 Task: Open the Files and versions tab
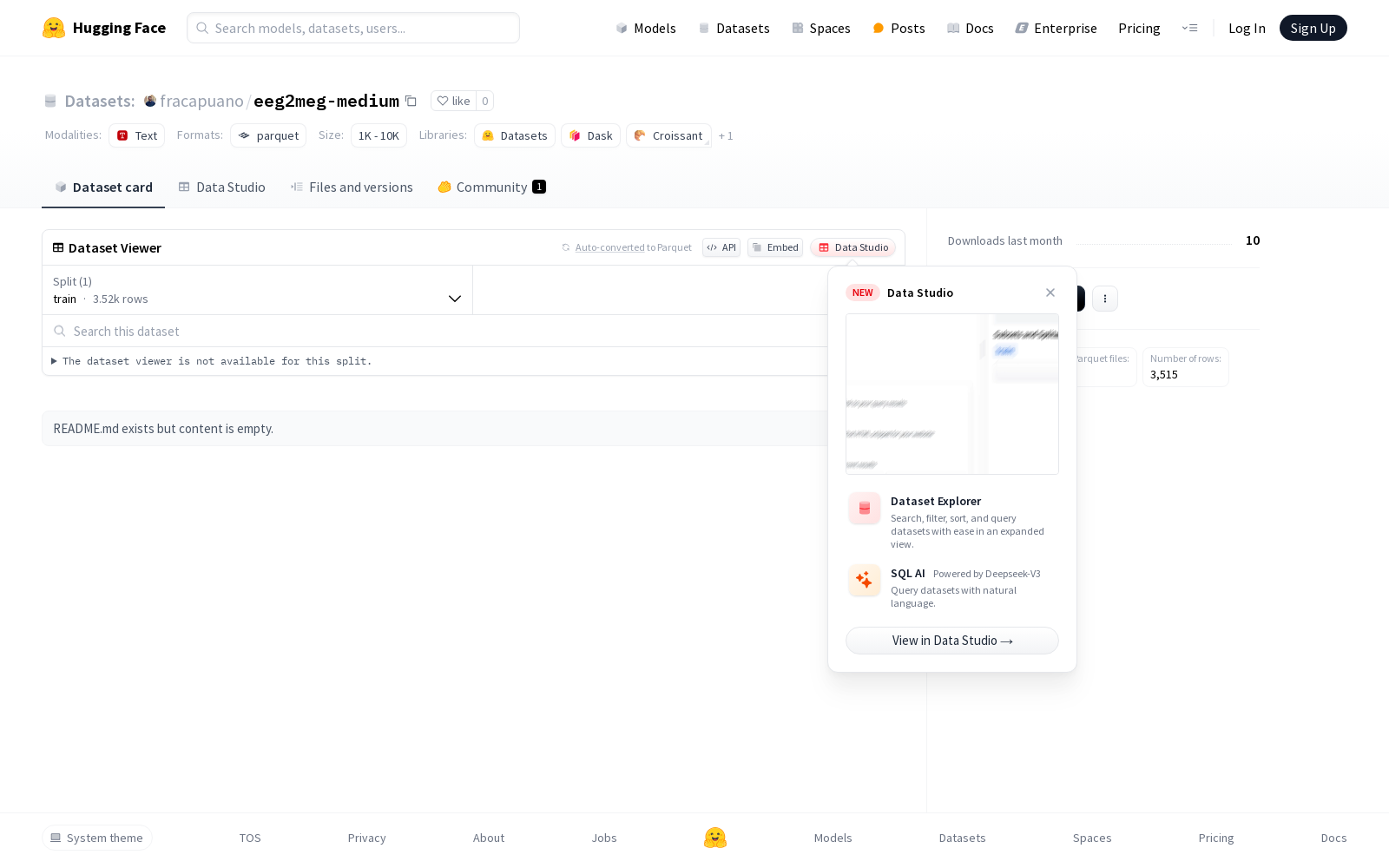pos(352,187)
